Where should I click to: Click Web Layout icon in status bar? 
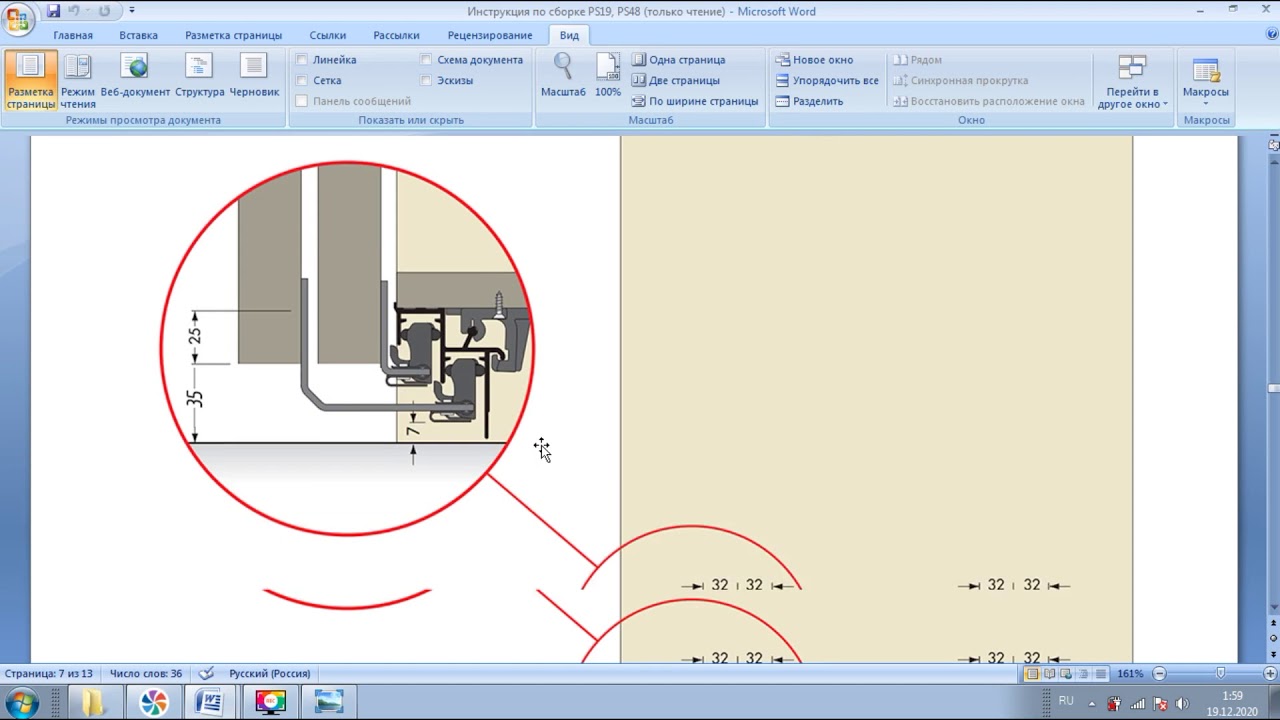pyautogui.click(x=1066, y=674)
